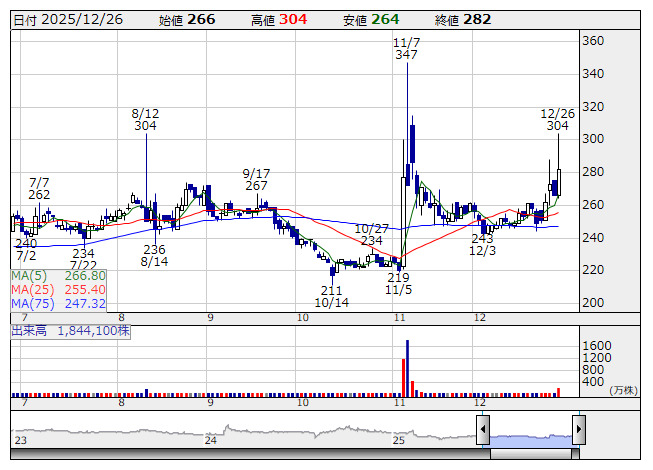Click the right range handle in the navigator
This screenshot has height=470, width=653.
pyautogui.click(x=578, y=431)
